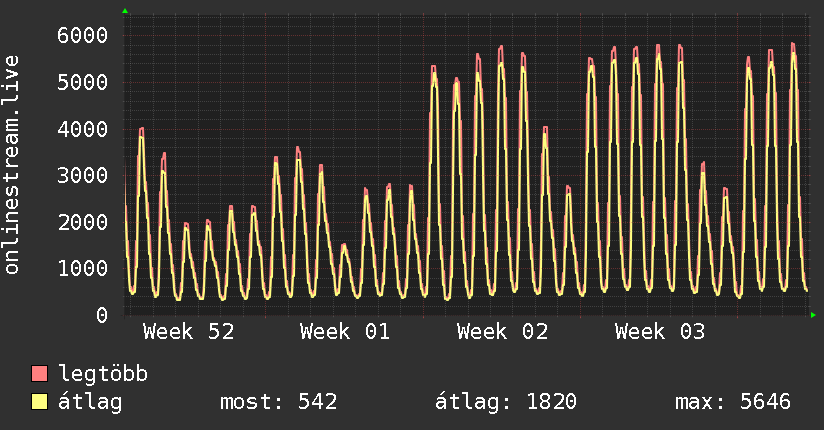Click the most: 542 value
Image resolution: width=824 pixels, height=430 pixels.
(x=279, y=402)
